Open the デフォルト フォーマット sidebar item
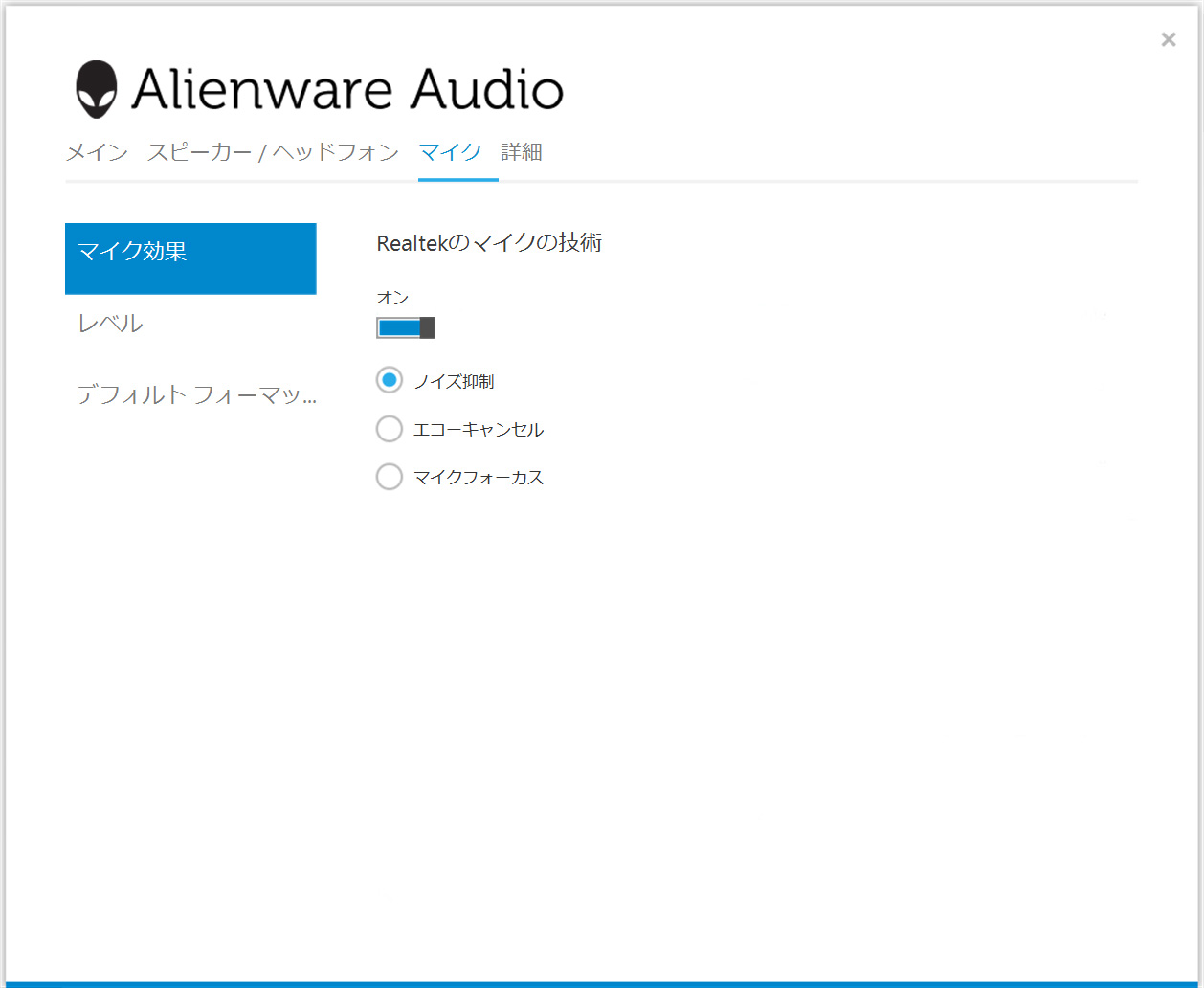Screen dimensions: 1204x988 [195, 394]
